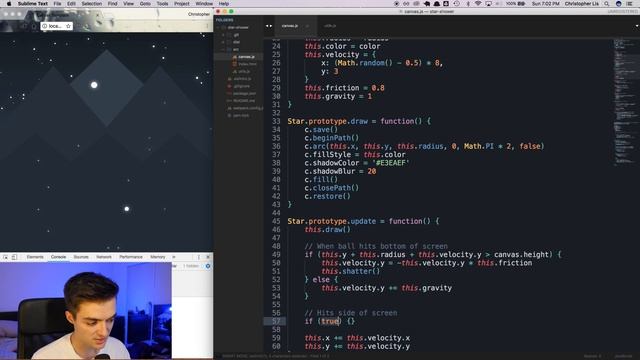Click the DevTools inspect element icon

point(6,257)
